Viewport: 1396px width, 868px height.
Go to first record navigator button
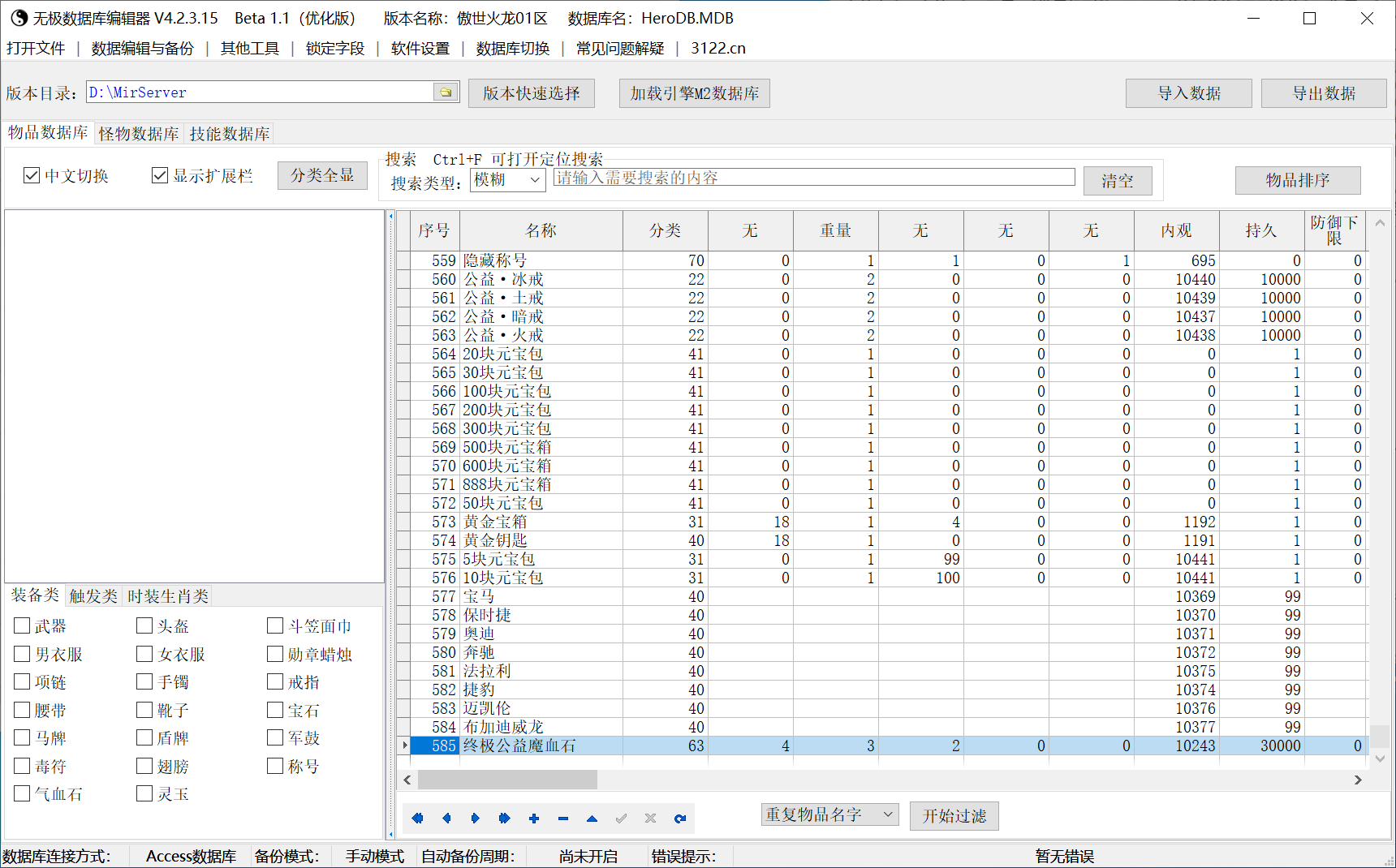coord(417,819)
